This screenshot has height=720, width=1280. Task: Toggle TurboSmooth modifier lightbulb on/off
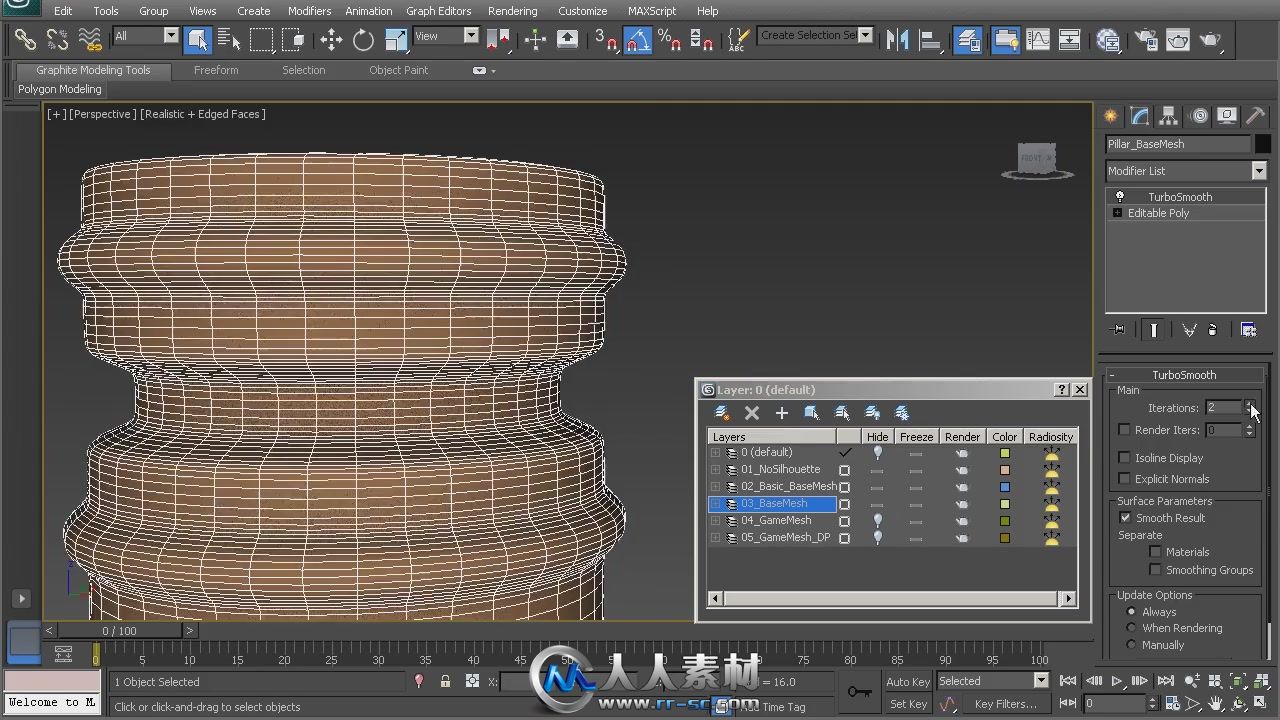[1119, 197]
